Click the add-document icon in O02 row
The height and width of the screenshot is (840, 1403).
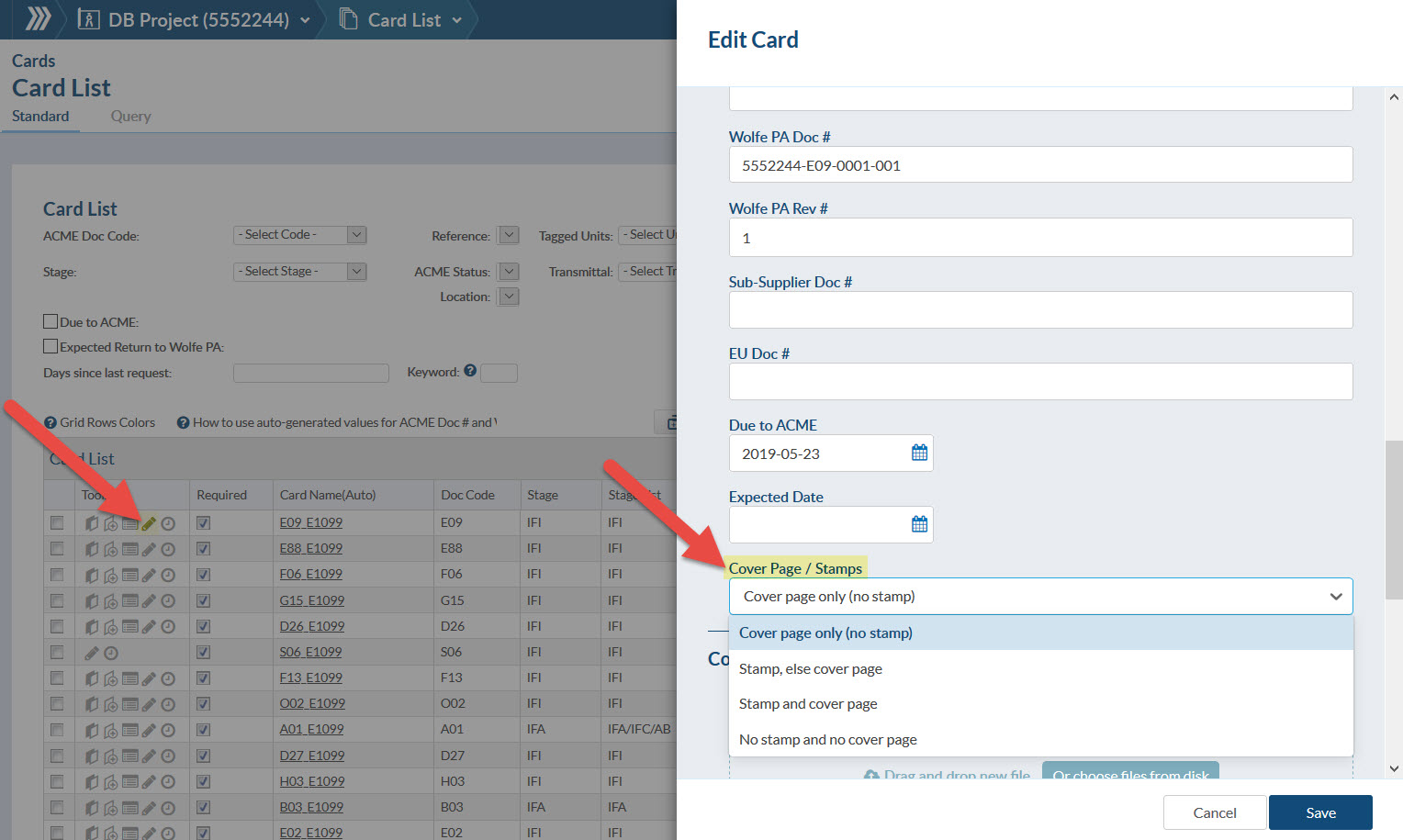tap(110, 704)
